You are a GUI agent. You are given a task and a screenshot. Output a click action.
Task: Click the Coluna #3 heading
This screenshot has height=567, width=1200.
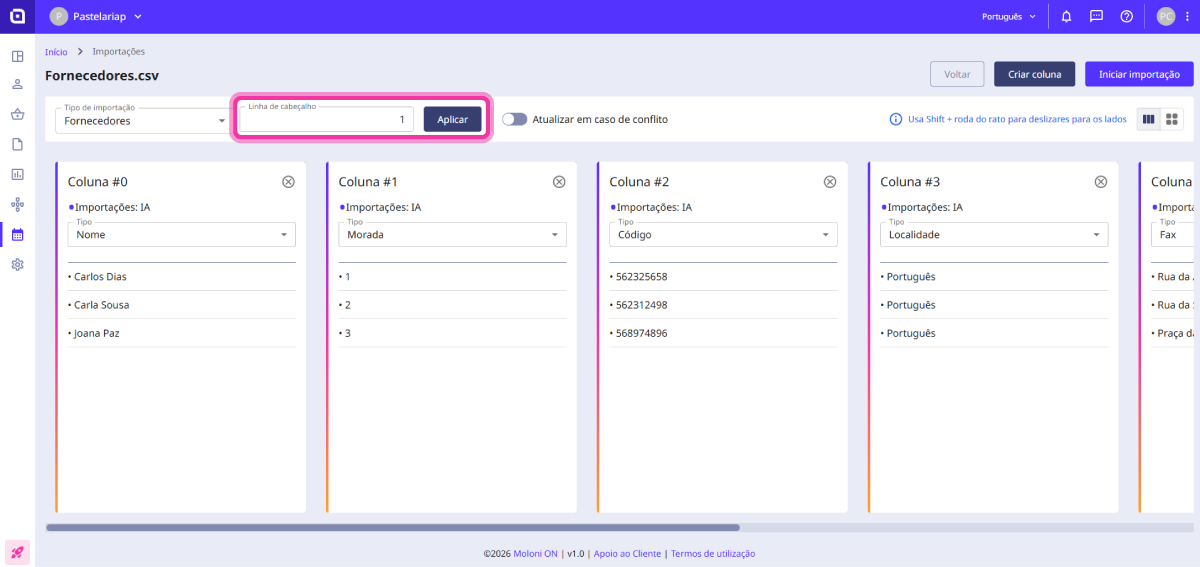click(910, 182)
